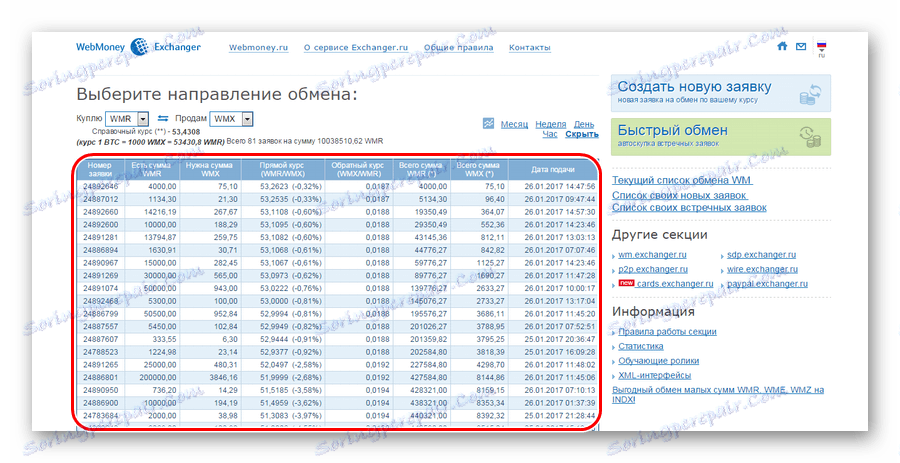Open Текущий список обмена WM

click(682, 180)
